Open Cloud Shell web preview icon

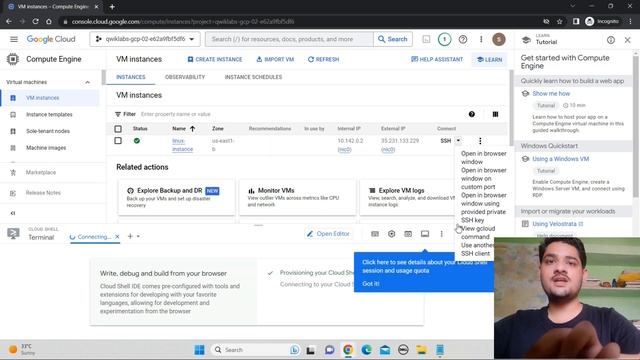click(x=408, y=234)
